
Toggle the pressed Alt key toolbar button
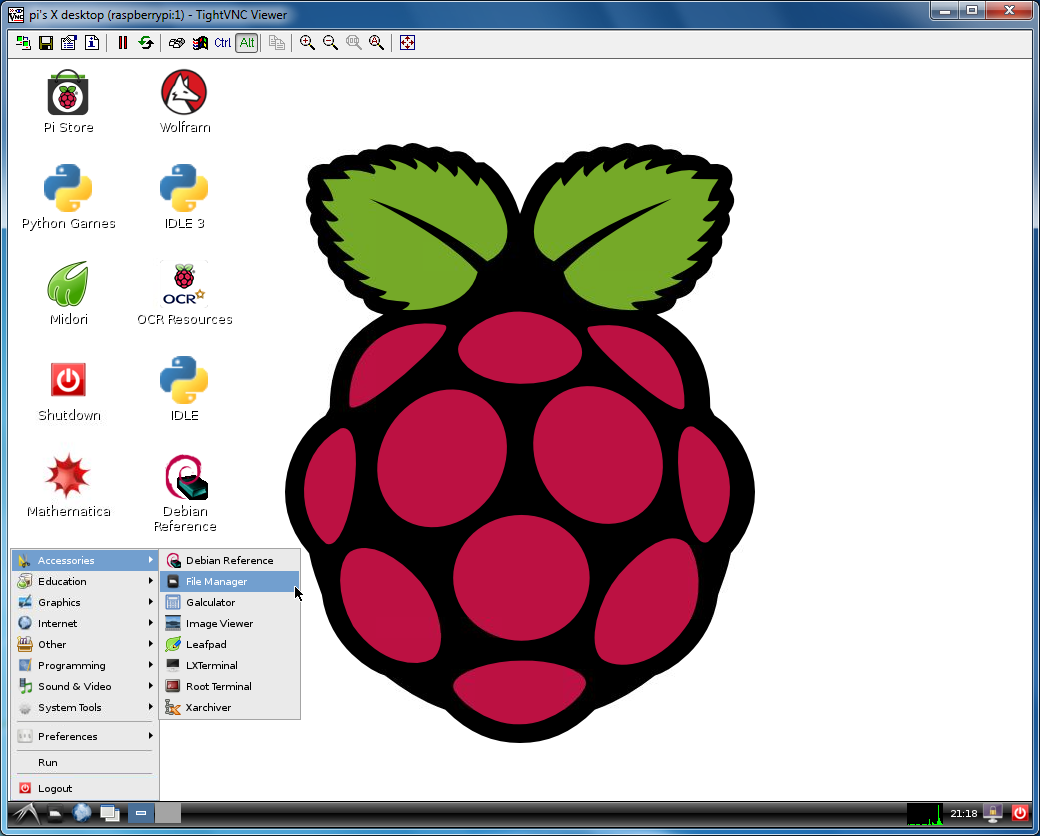point(247,43)
